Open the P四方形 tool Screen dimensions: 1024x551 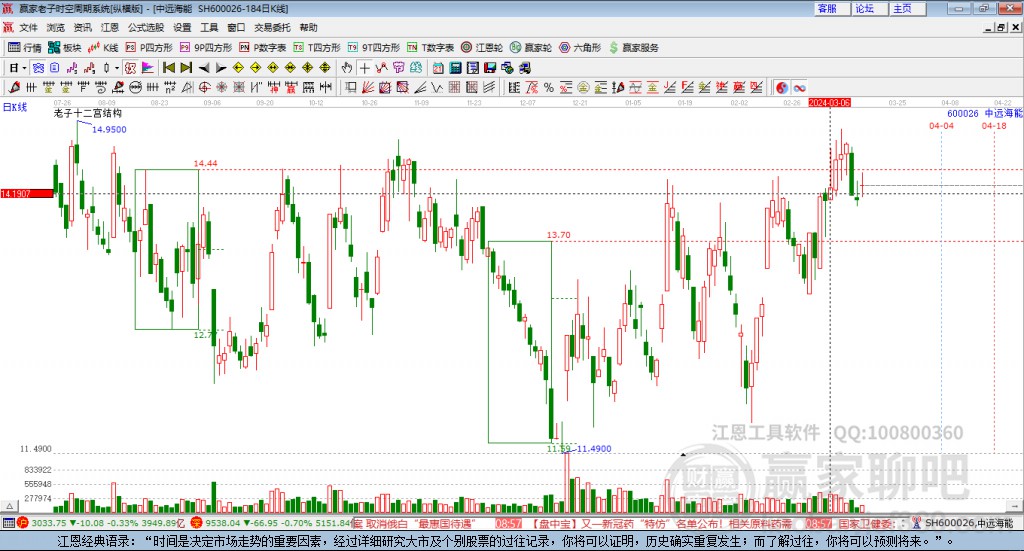(149, 48)
